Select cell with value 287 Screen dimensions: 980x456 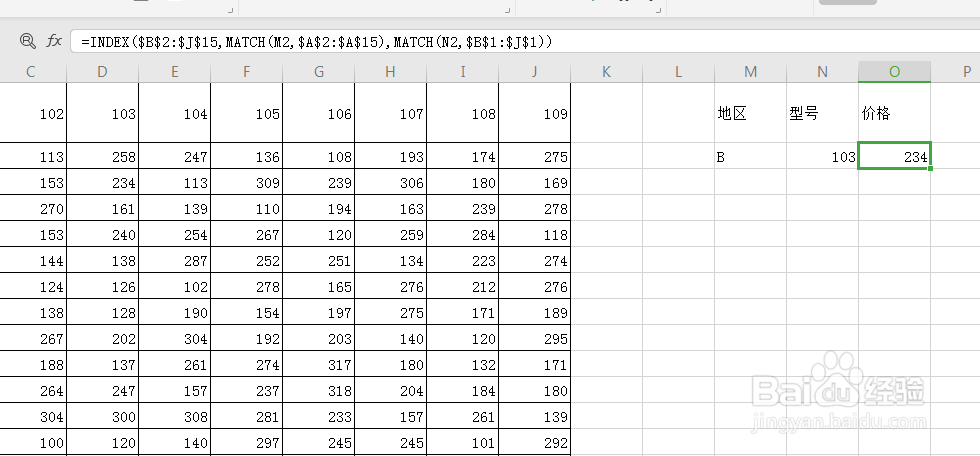[x=174, y=260]
